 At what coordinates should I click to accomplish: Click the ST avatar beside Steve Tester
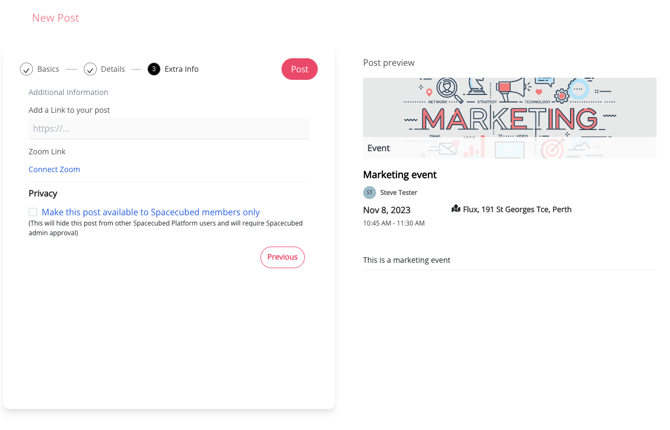(x=369, y=192)
